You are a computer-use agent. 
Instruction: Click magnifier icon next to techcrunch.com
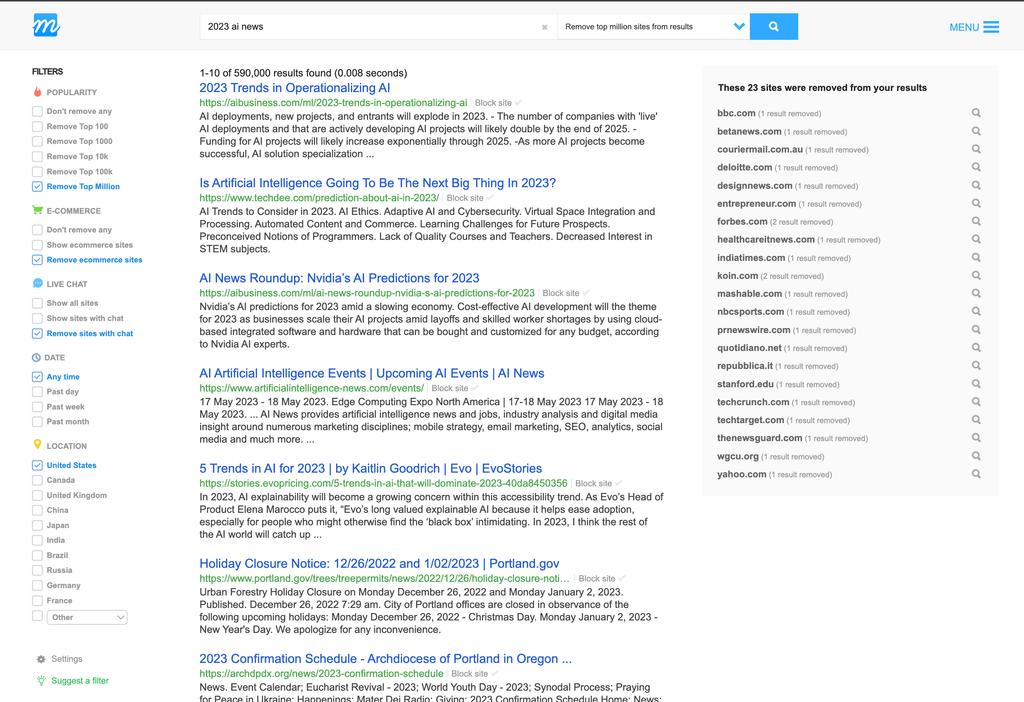pyautogui.click(x=976, y=402)
